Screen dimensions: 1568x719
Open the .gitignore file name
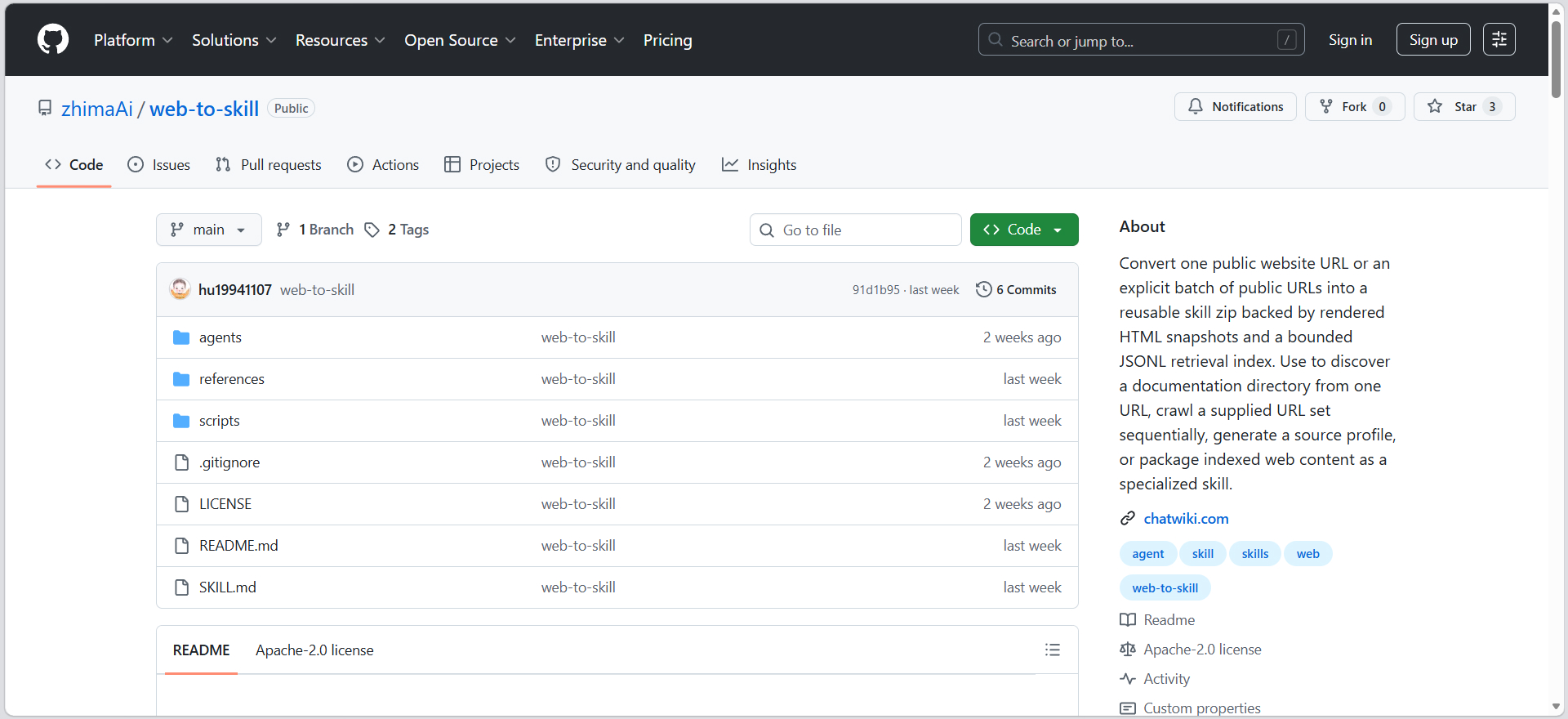pos(229,462)
